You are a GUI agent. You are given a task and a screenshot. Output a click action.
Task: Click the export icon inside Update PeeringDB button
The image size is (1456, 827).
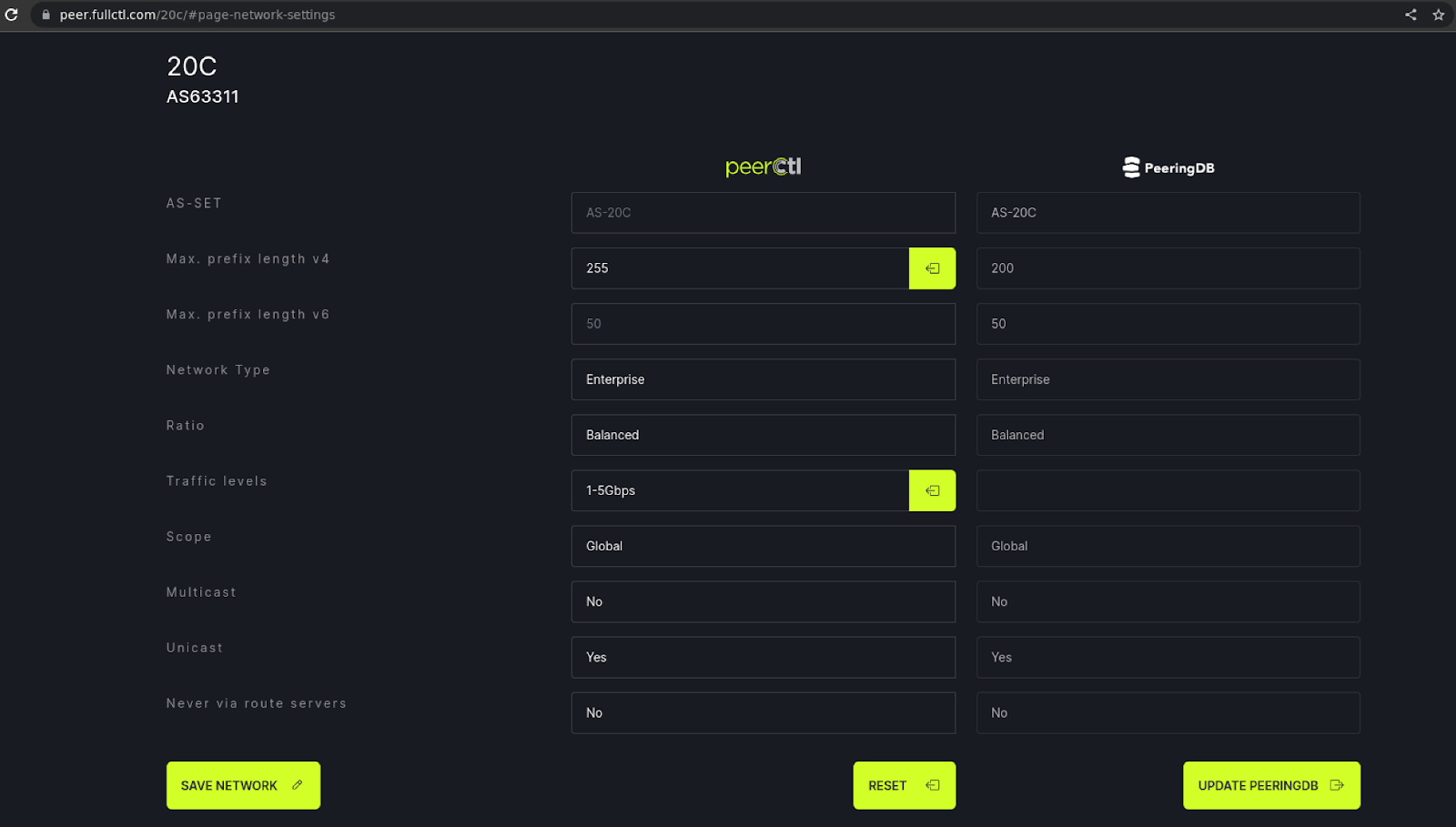(1335, 784)
